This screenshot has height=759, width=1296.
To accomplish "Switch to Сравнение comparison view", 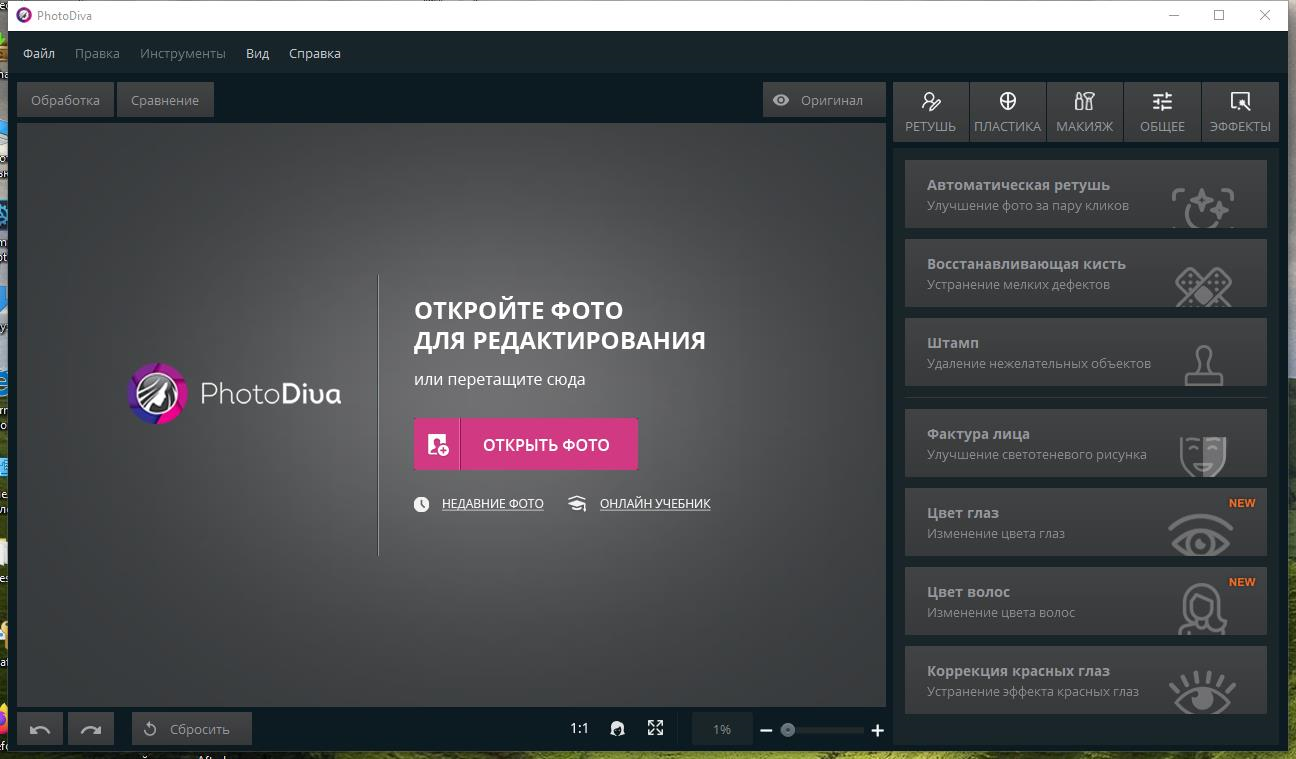I will 165,100.
